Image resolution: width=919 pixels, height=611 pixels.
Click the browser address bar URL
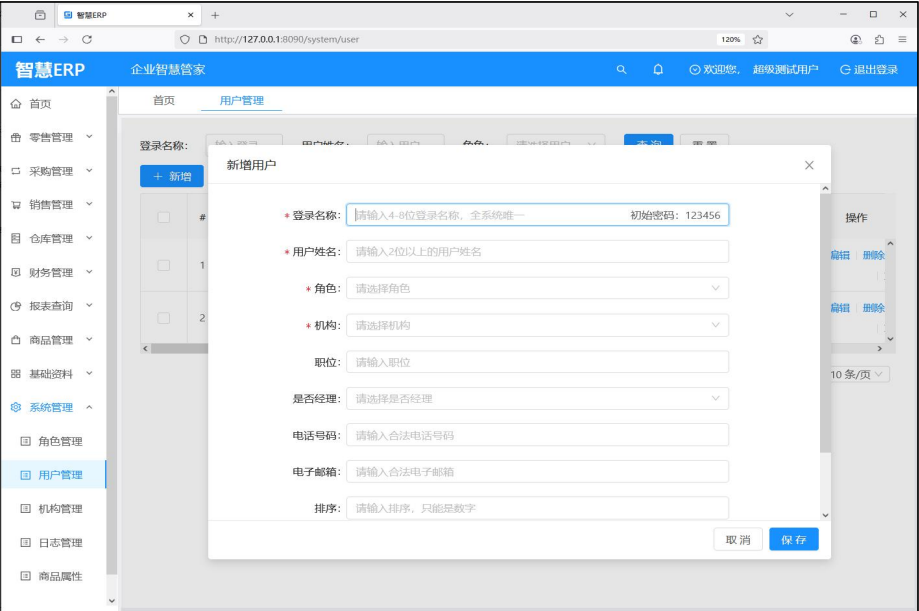(287, 39)
